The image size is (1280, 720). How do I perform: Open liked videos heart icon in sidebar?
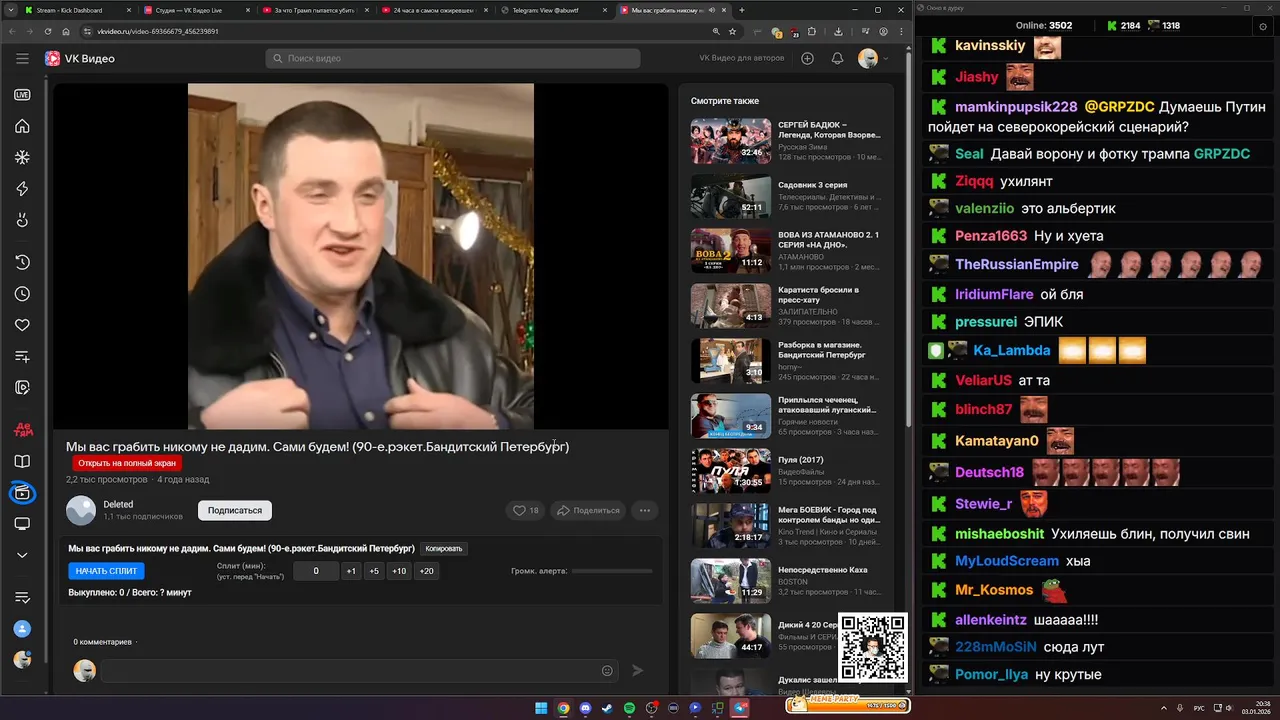22,325
